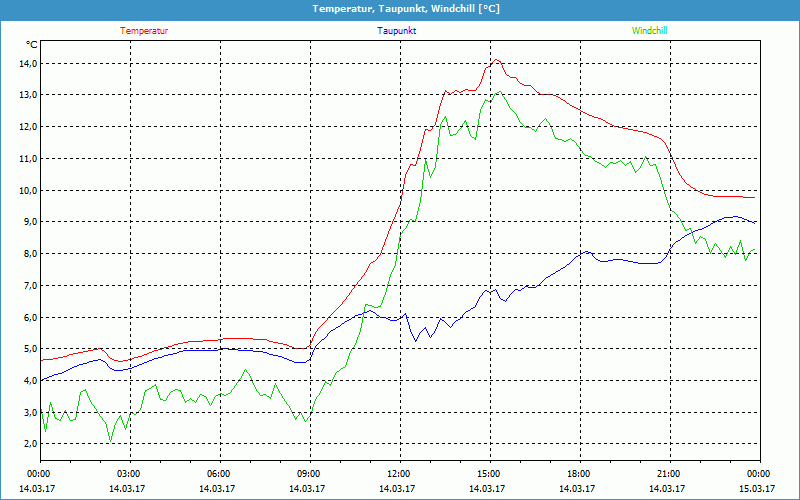Click the 09:00 time label

click(x=310, y=474)
